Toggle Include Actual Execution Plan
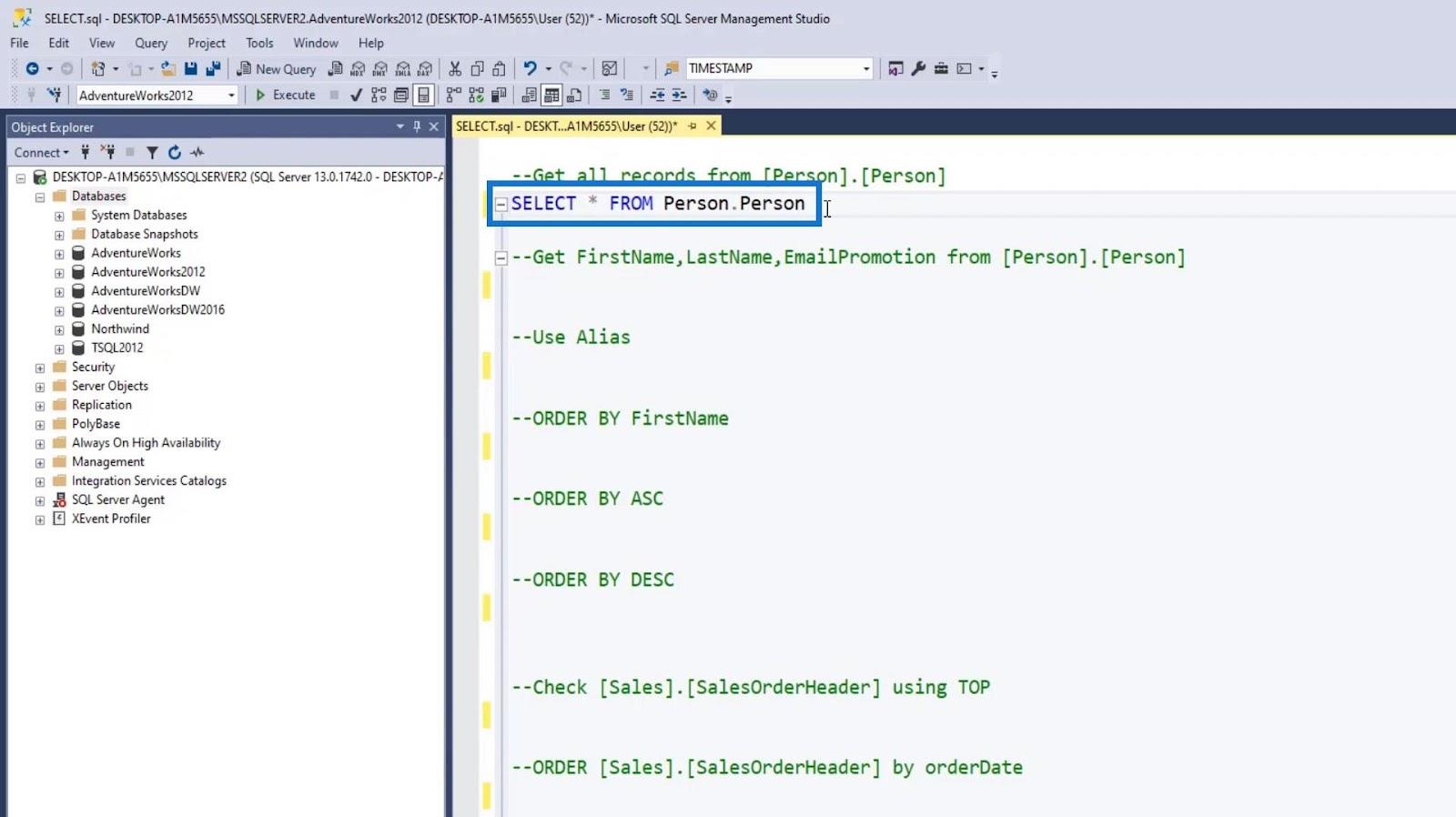 pos(453,95)
